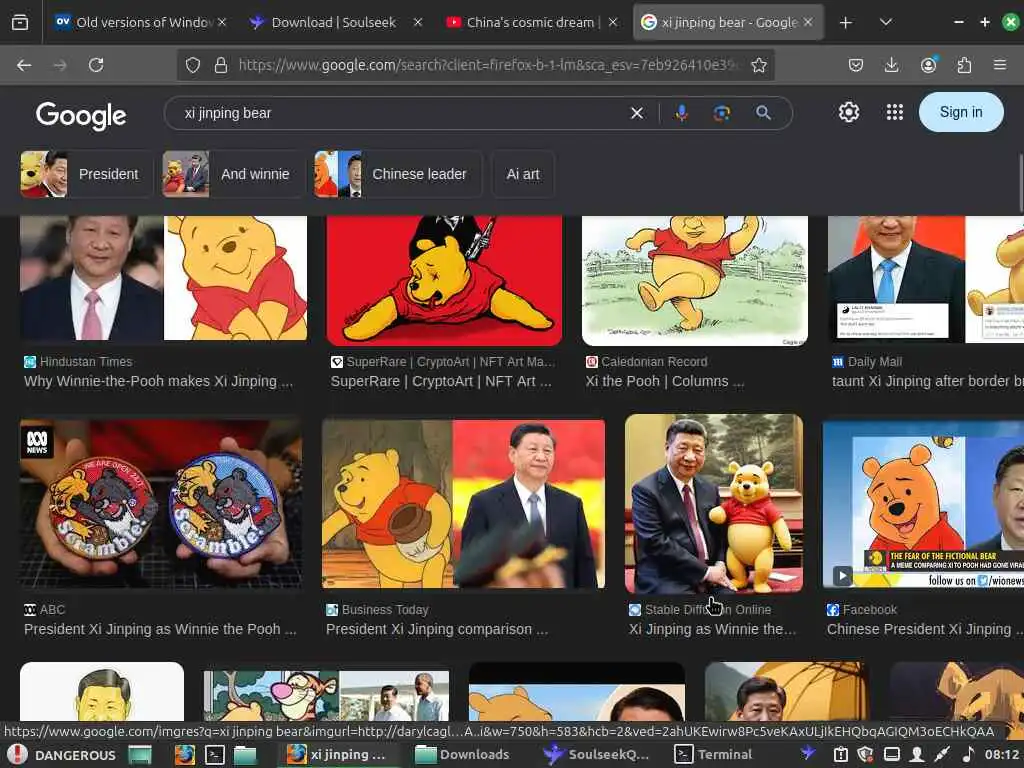Switch to Download | Soulseek tab

[336, 23]
